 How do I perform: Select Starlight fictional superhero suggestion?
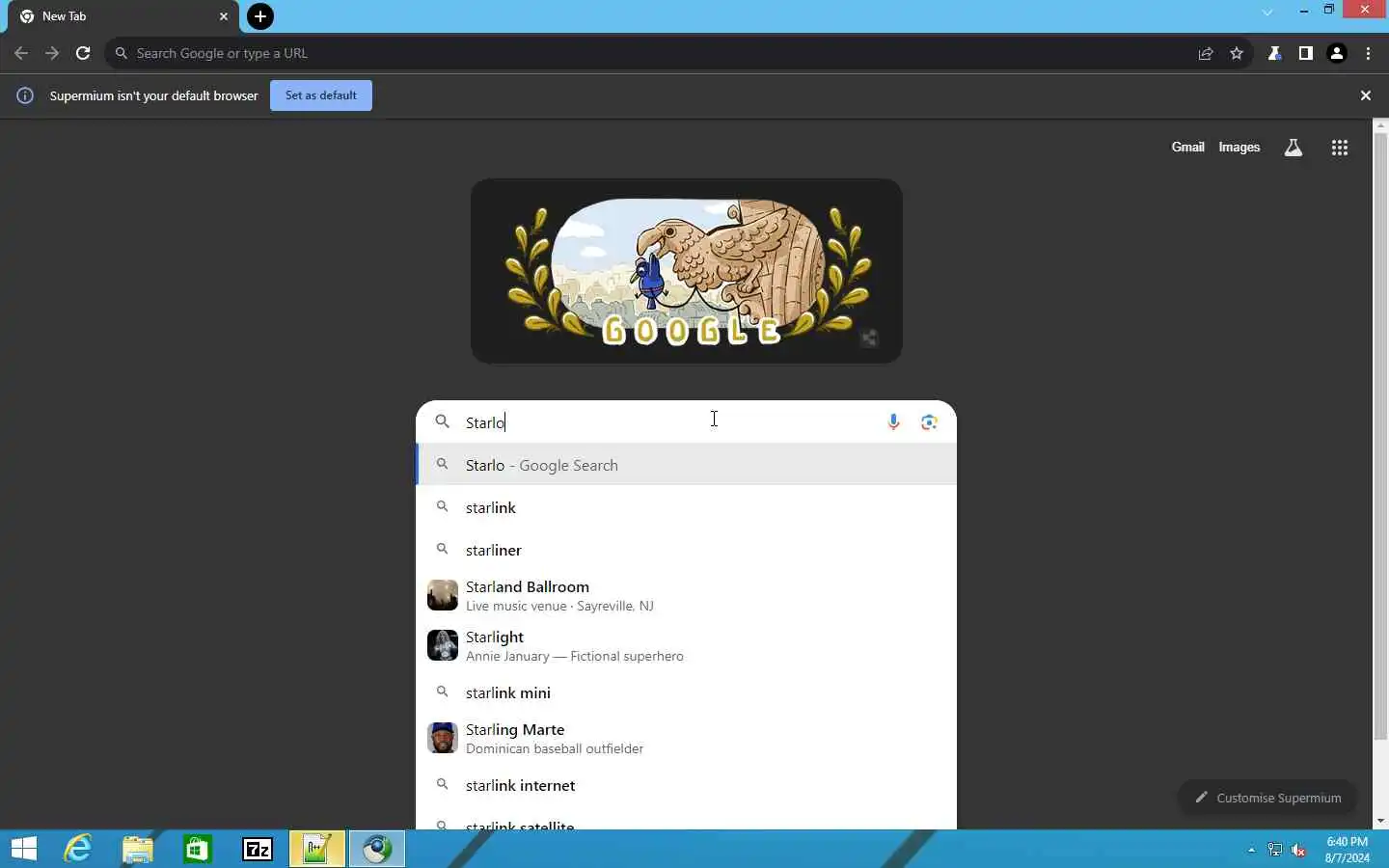686,645
